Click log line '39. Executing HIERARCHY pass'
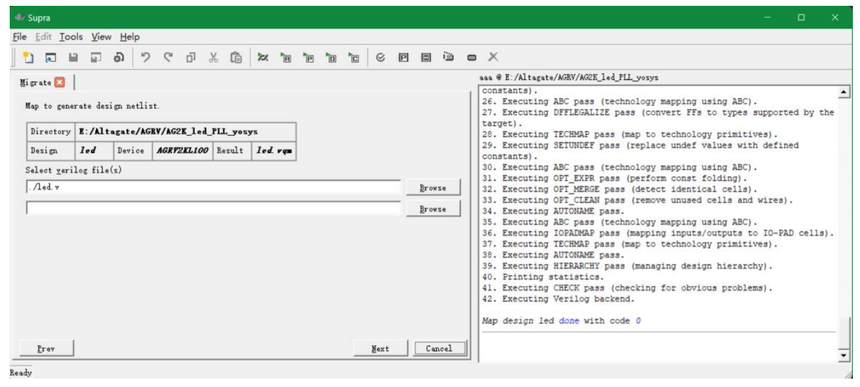 (x=627, y=266)
